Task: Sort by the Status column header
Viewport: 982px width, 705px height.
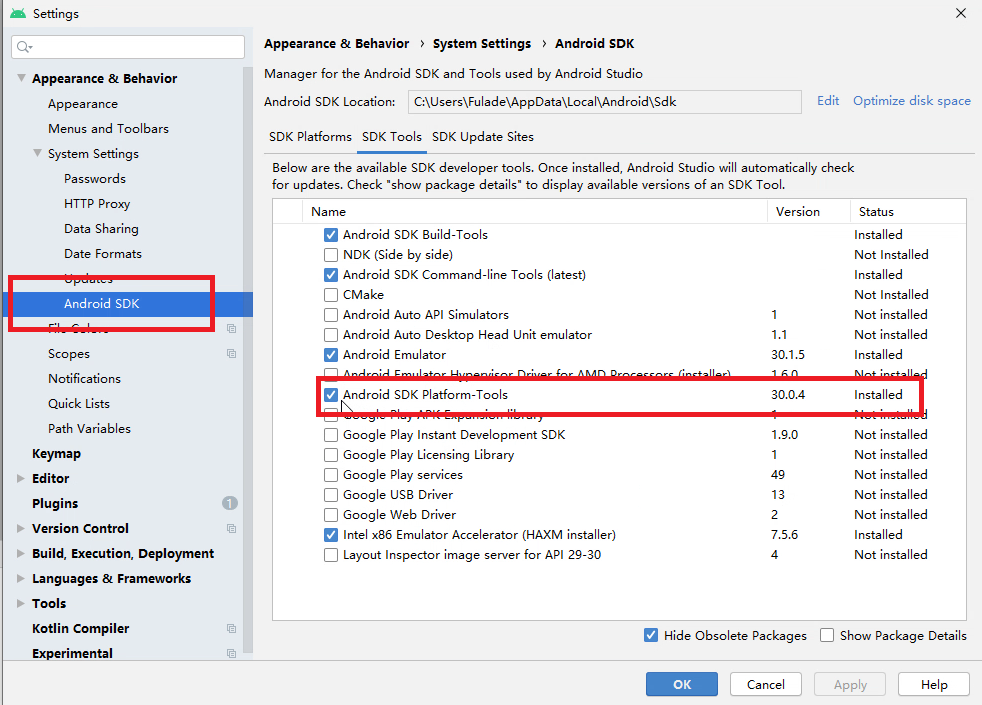Action: 907,212
